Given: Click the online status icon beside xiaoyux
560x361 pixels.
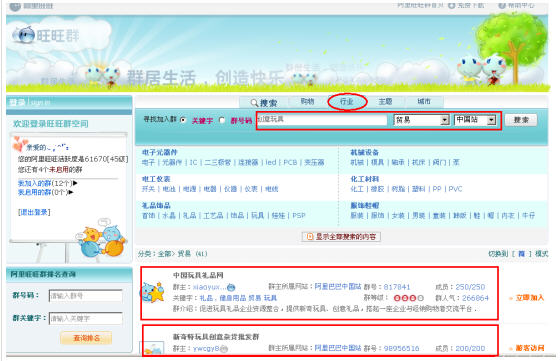Looking at the screenshot, I should coord(231,287).
